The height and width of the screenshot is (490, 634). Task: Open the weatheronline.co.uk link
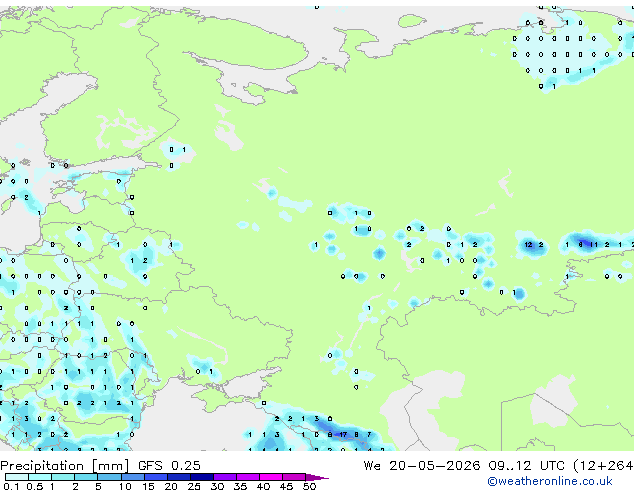coord(550,481)
